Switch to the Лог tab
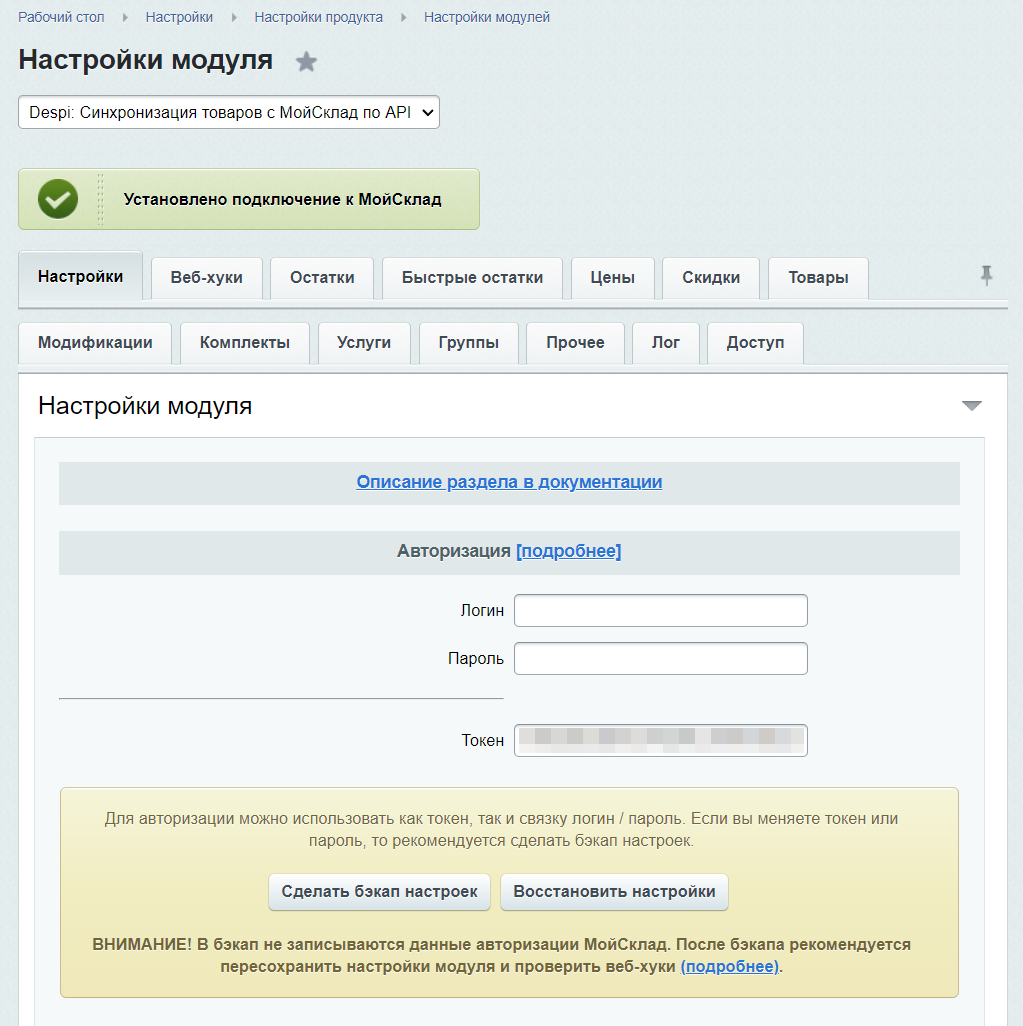 click(665, 343)
